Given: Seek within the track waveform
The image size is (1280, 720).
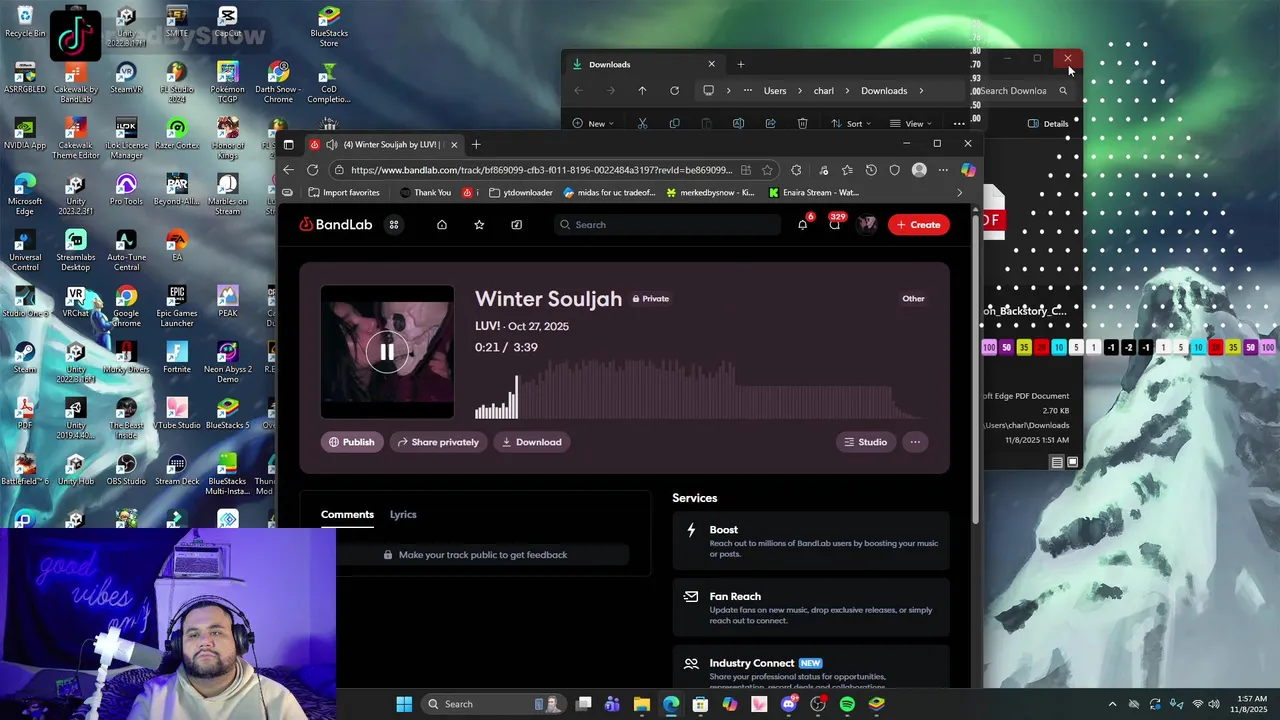Looking at the screenshot, I should (x=700, y=390).
